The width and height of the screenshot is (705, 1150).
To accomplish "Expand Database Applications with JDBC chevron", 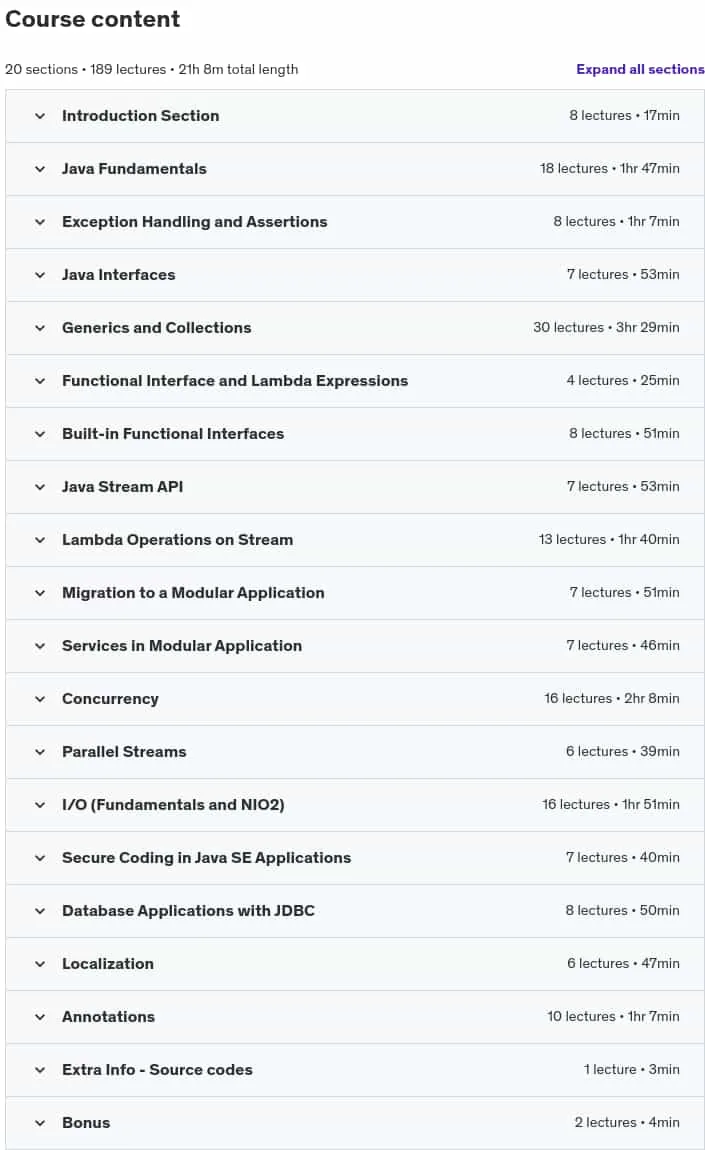I will point(40,911).
